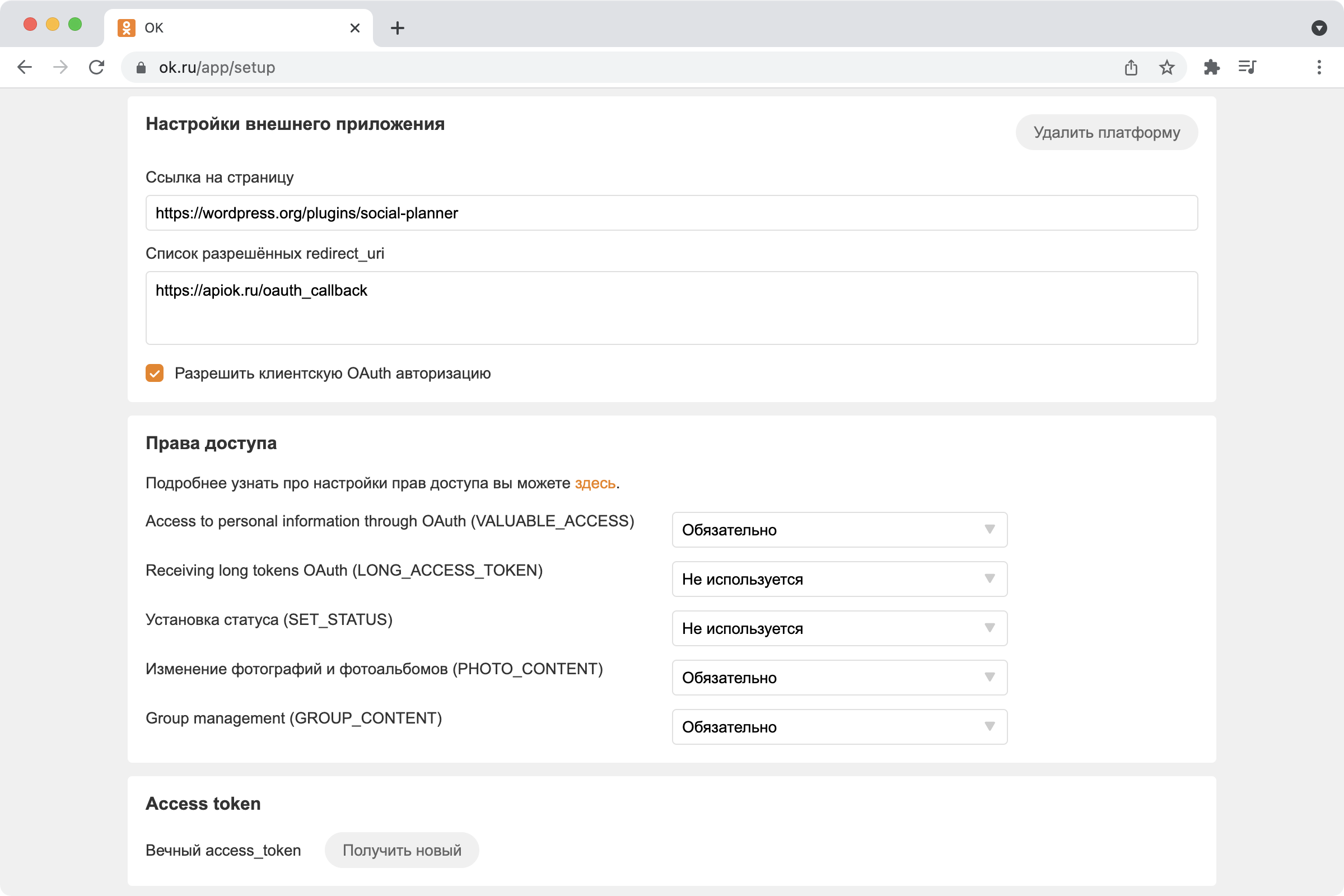Click the Удалить платформу button
The width and height of the screenshot is (1344, 896).
(x=1107, y=132)
